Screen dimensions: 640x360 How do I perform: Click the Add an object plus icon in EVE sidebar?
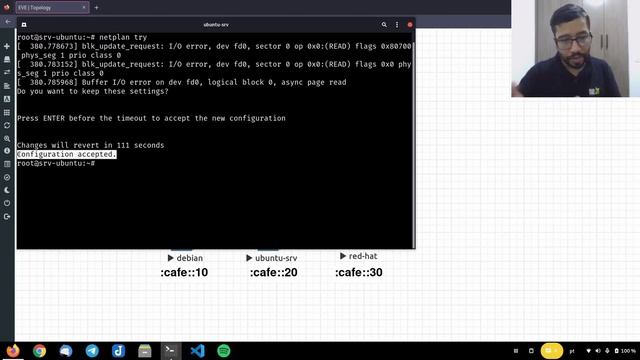pos(7,46)
